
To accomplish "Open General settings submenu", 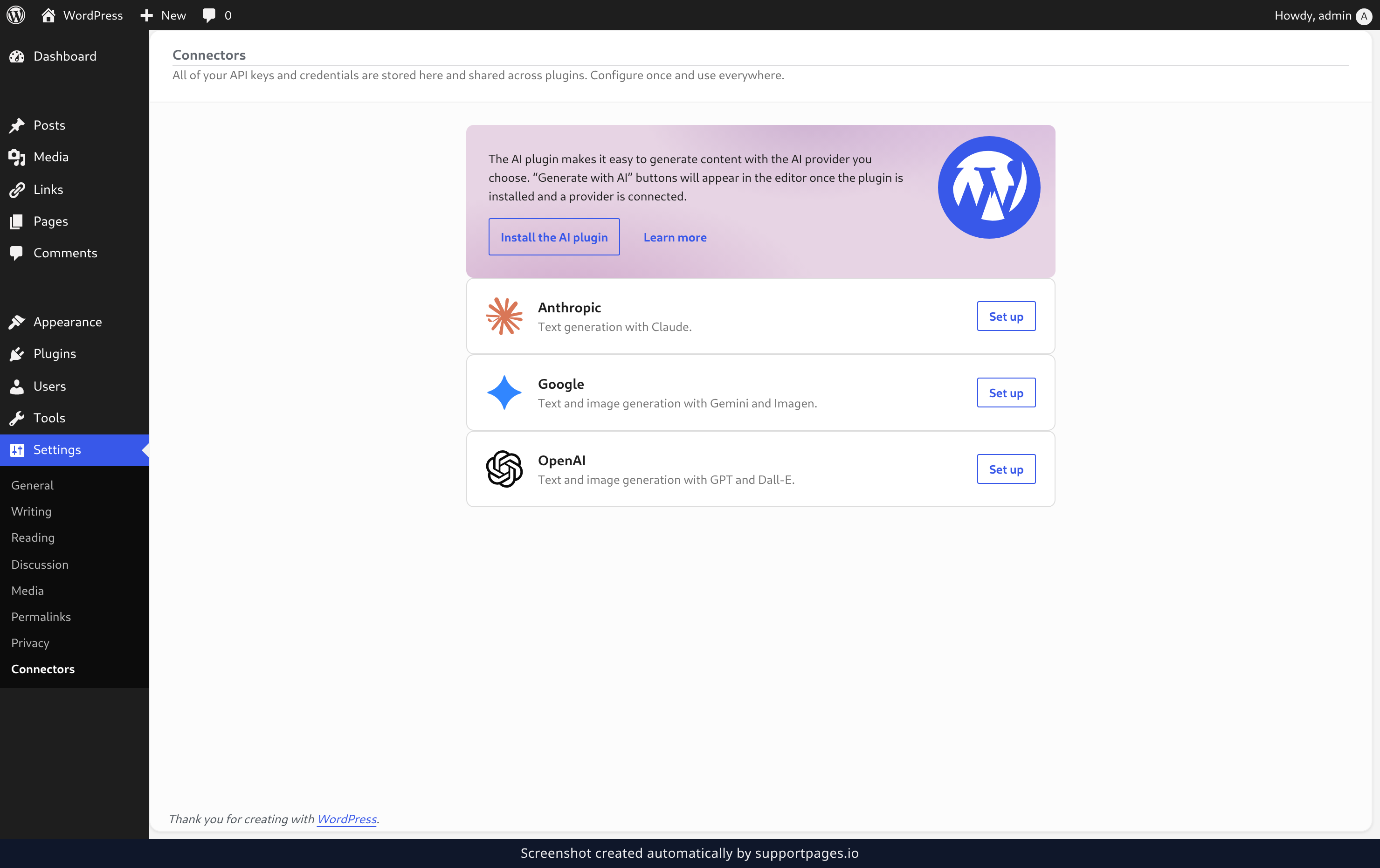I will coord(32,485).
